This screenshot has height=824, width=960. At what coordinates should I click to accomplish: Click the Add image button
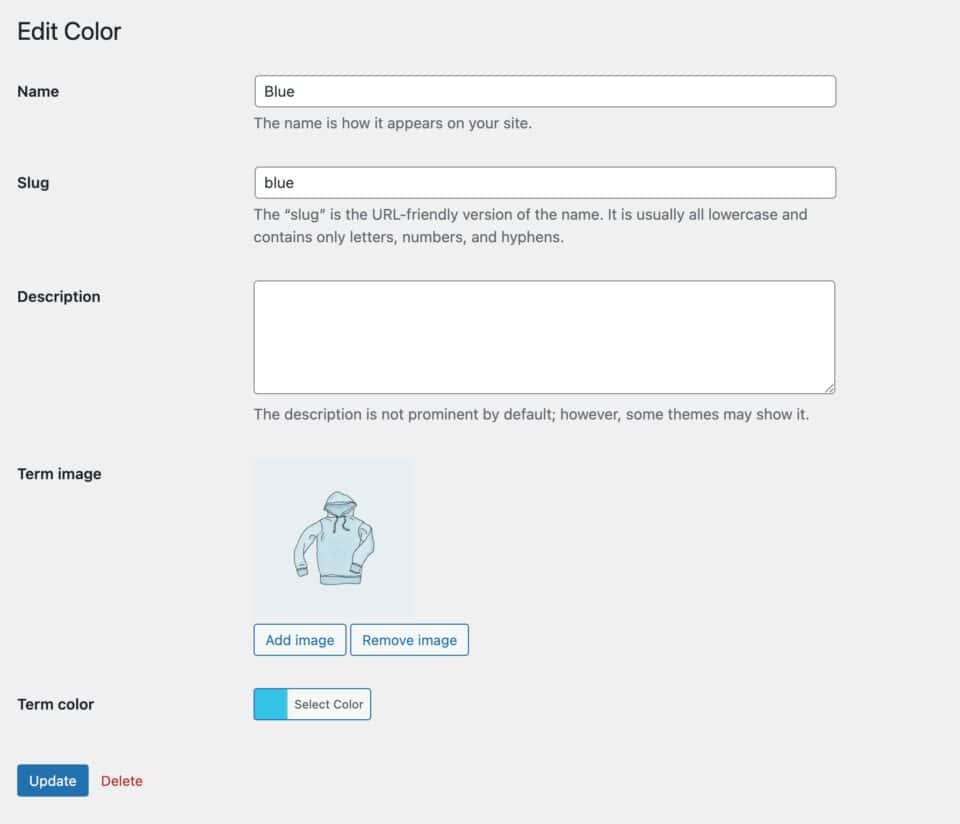pyautogui.click(x=300, y=640)
